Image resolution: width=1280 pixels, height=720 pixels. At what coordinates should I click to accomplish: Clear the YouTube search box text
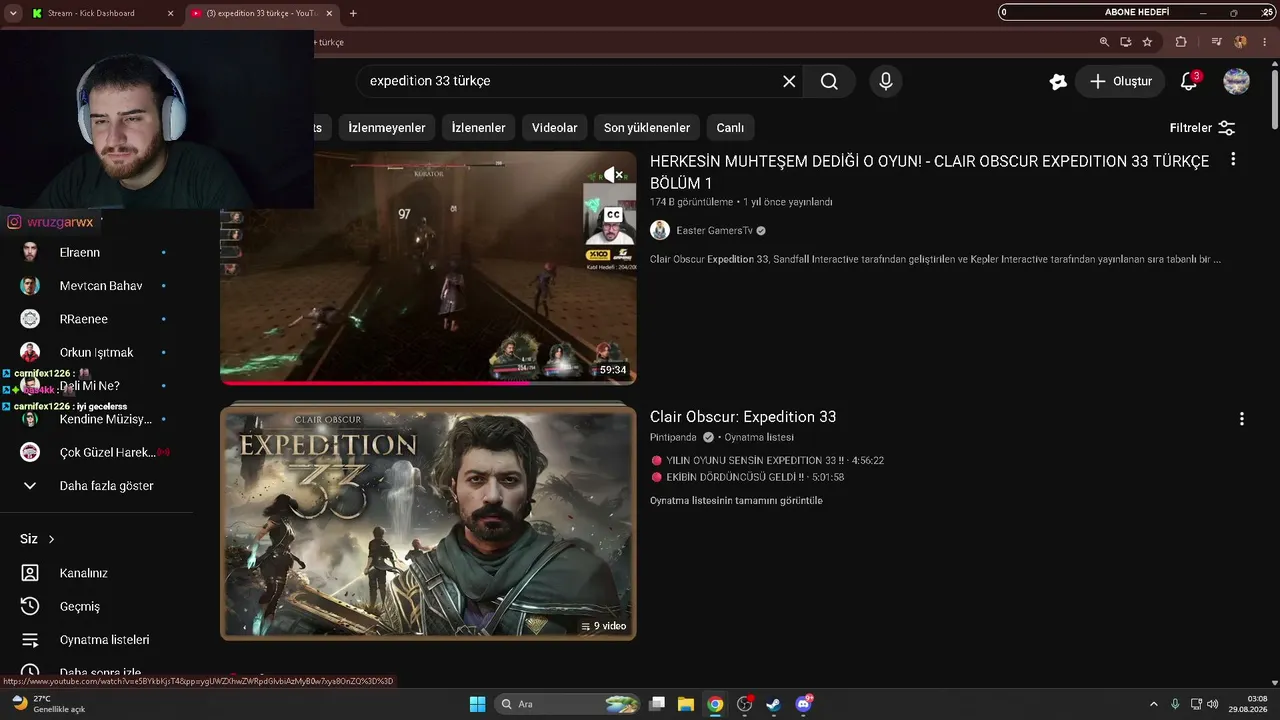[x=789, y=81]
